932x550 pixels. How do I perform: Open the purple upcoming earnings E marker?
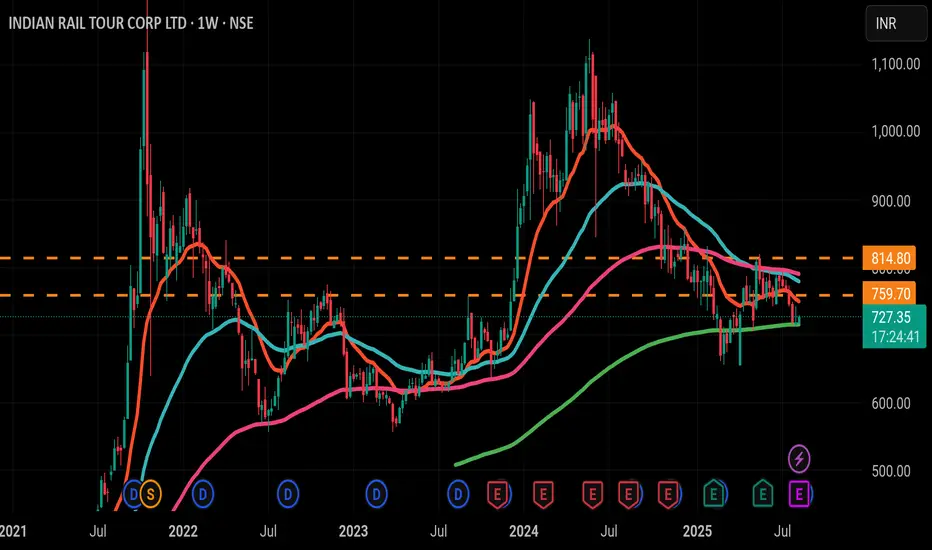[x=799, y=494]
